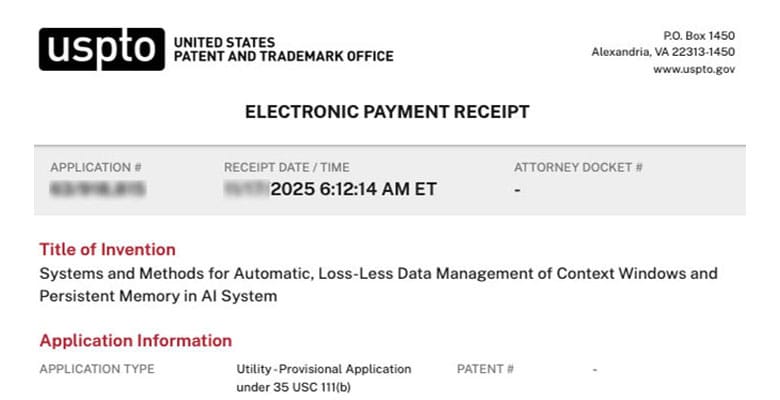Screen dimensions: 780x400
Task: Select the Alexandria, VA 22313-1450 line
Action: [663, 52]
